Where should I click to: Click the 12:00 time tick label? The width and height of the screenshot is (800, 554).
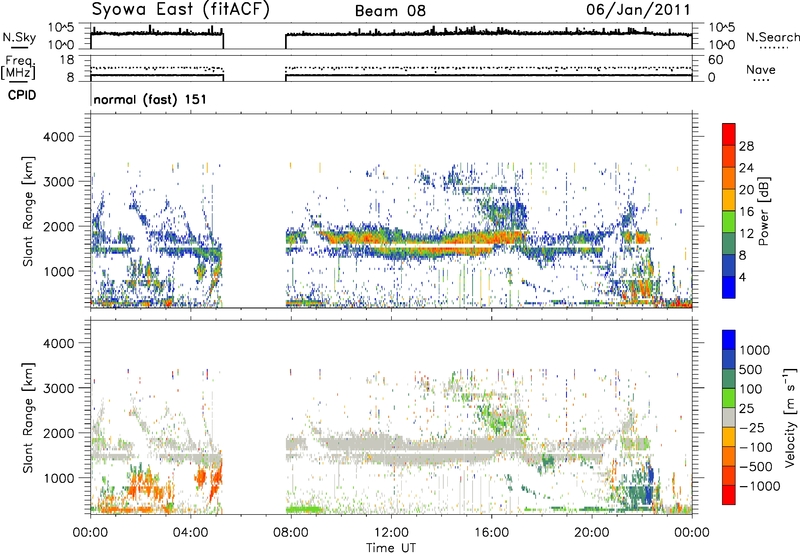click(x=391, y=533)
